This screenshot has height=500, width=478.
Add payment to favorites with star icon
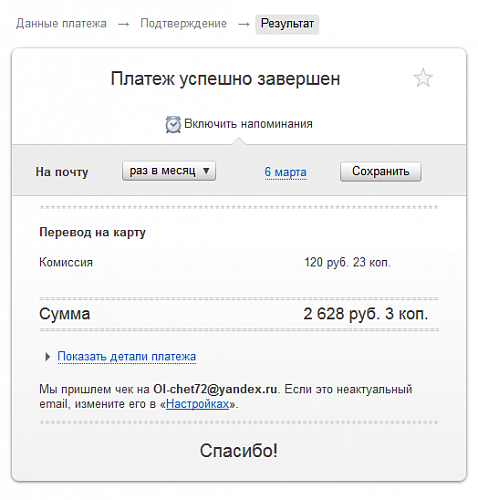[423, 78]
